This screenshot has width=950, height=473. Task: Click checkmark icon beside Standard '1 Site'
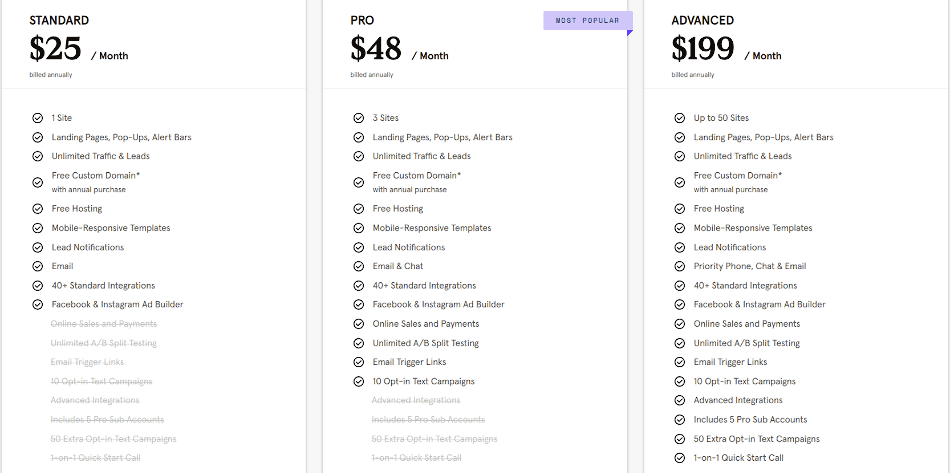pyautogui.click(x=37, y=118)
